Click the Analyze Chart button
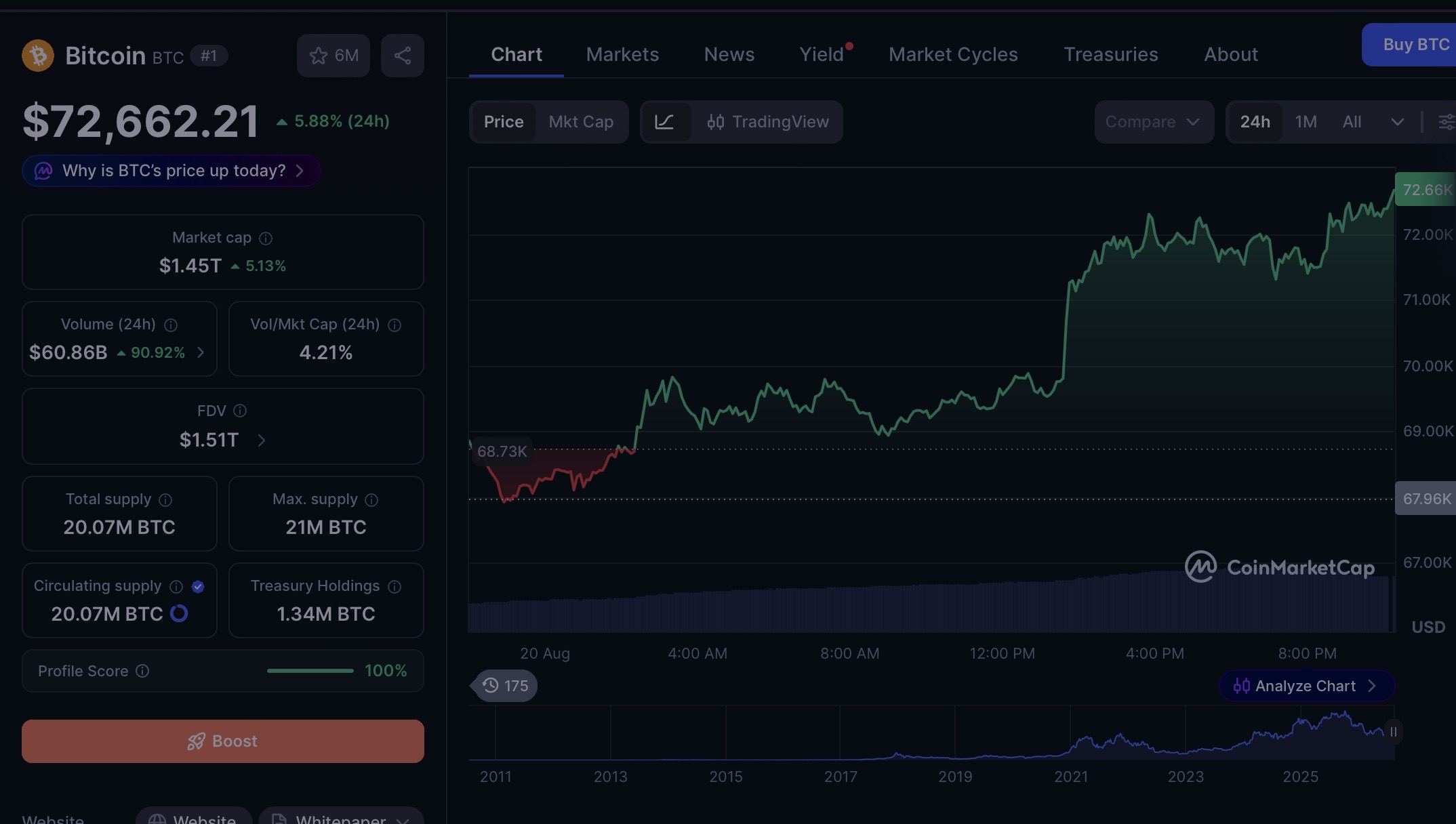This screenshot has height=824, width=1456. point(1306,686)
